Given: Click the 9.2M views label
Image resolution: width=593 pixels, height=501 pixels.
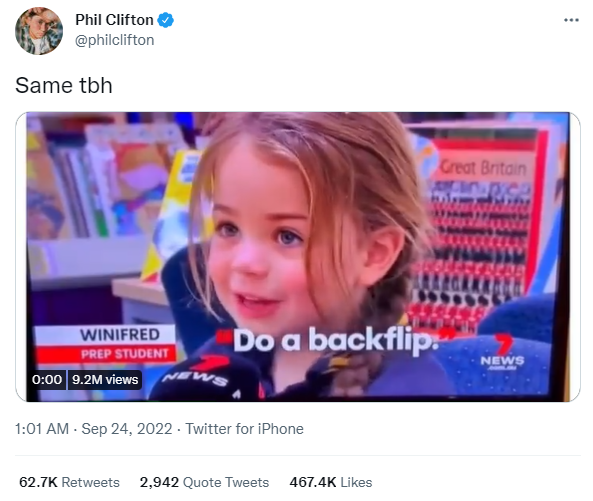Looking at the screenshot, I should coord(105,380).
